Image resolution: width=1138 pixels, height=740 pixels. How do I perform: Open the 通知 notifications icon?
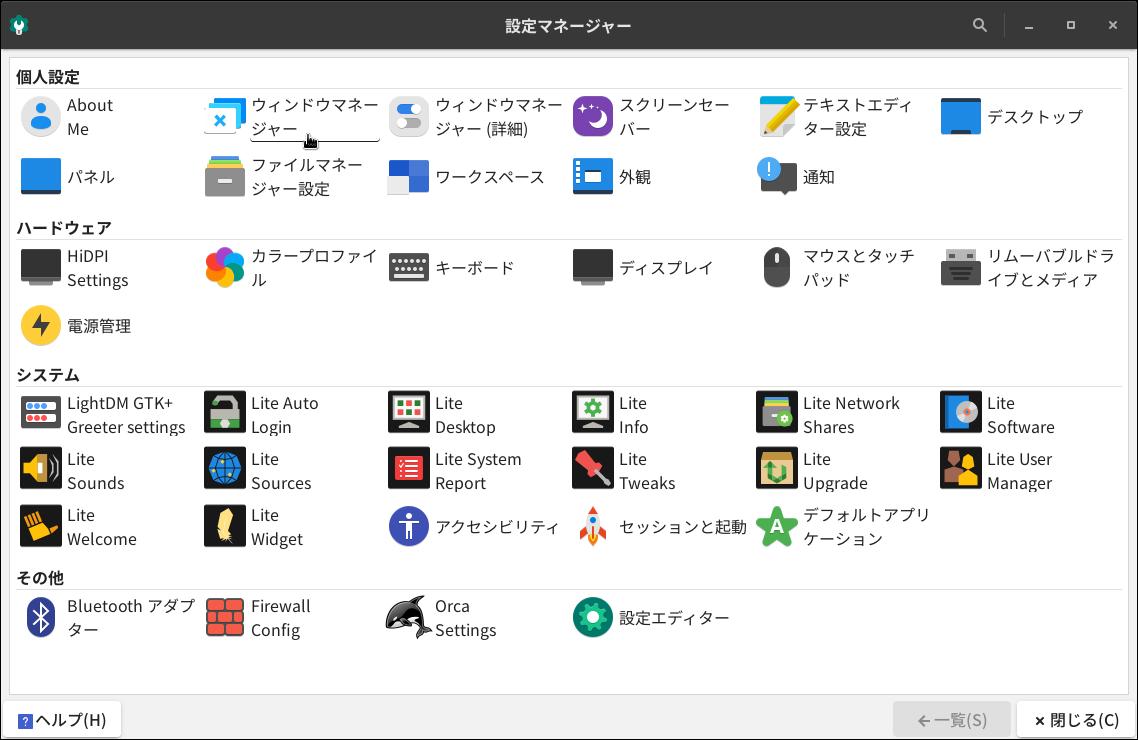click(777, 177)
